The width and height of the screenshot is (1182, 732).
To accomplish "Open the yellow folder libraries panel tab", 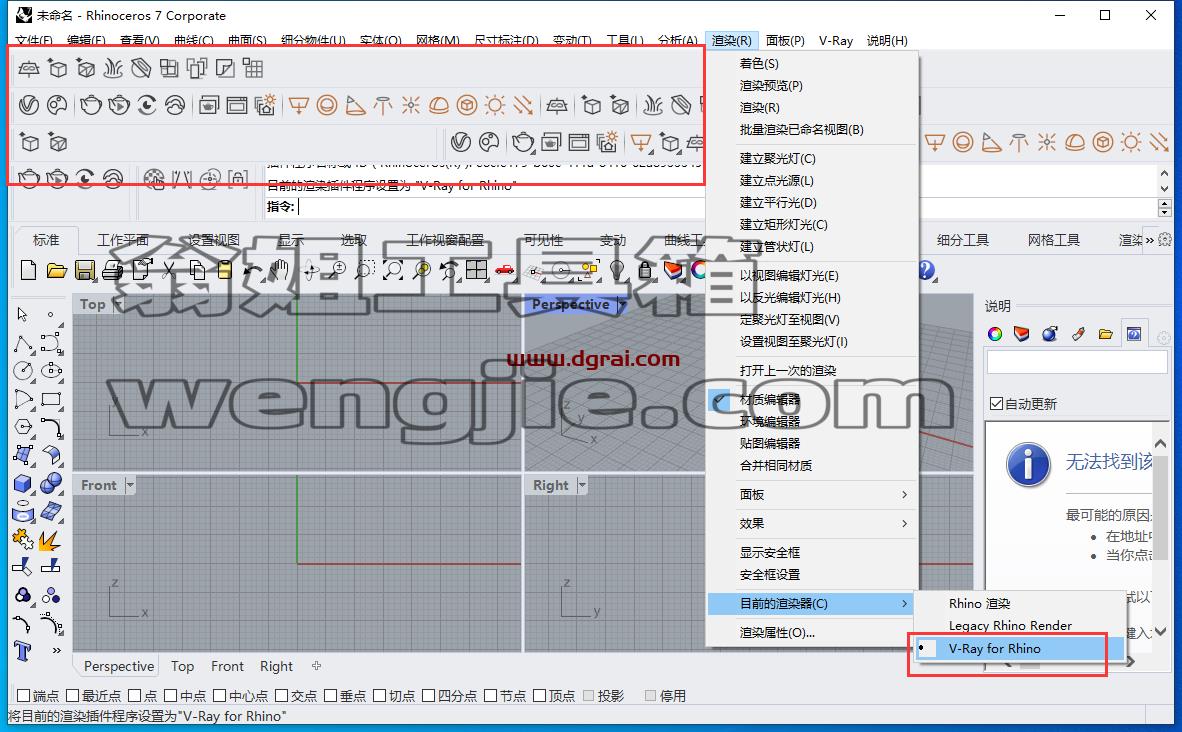I will click(1105, 334).
